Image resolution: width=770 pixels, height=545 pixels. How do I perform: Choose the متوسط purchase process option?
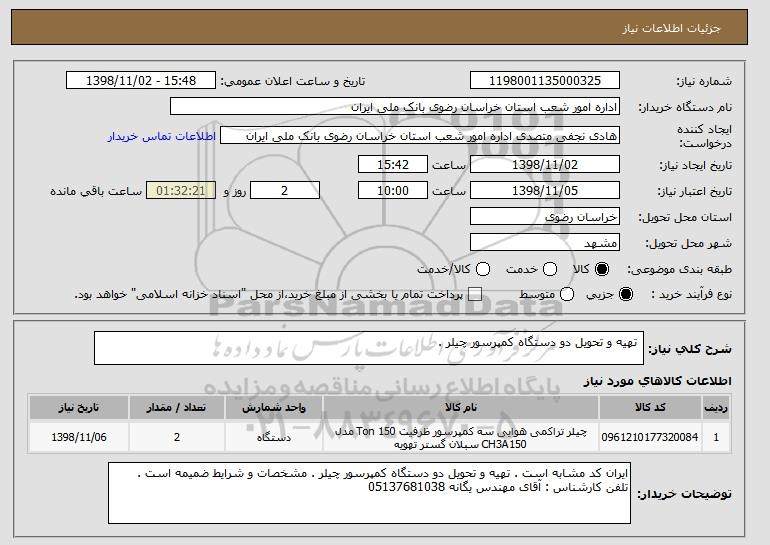pos(567,294)
